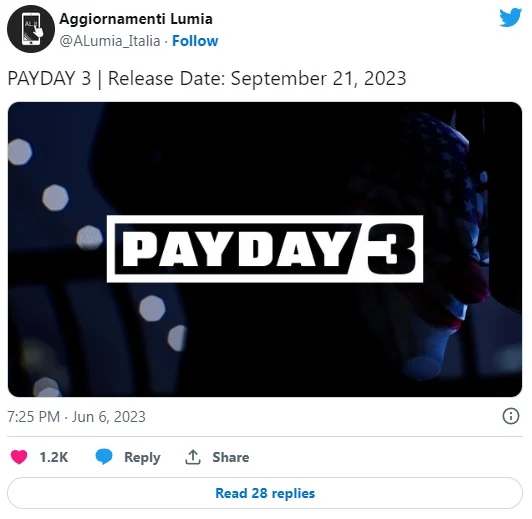This screenshot has width=532, height=519.
Task: Click the 1.2K likes count
Action: [54, 457]
